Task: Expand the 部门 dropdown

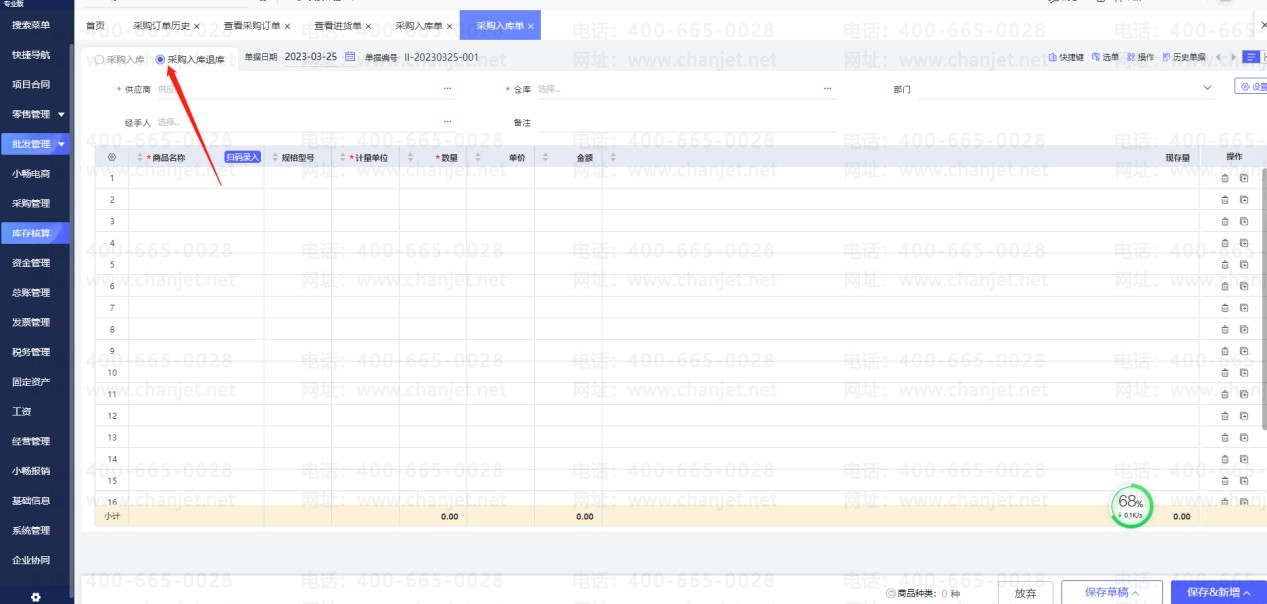Action: (1207, 89)
